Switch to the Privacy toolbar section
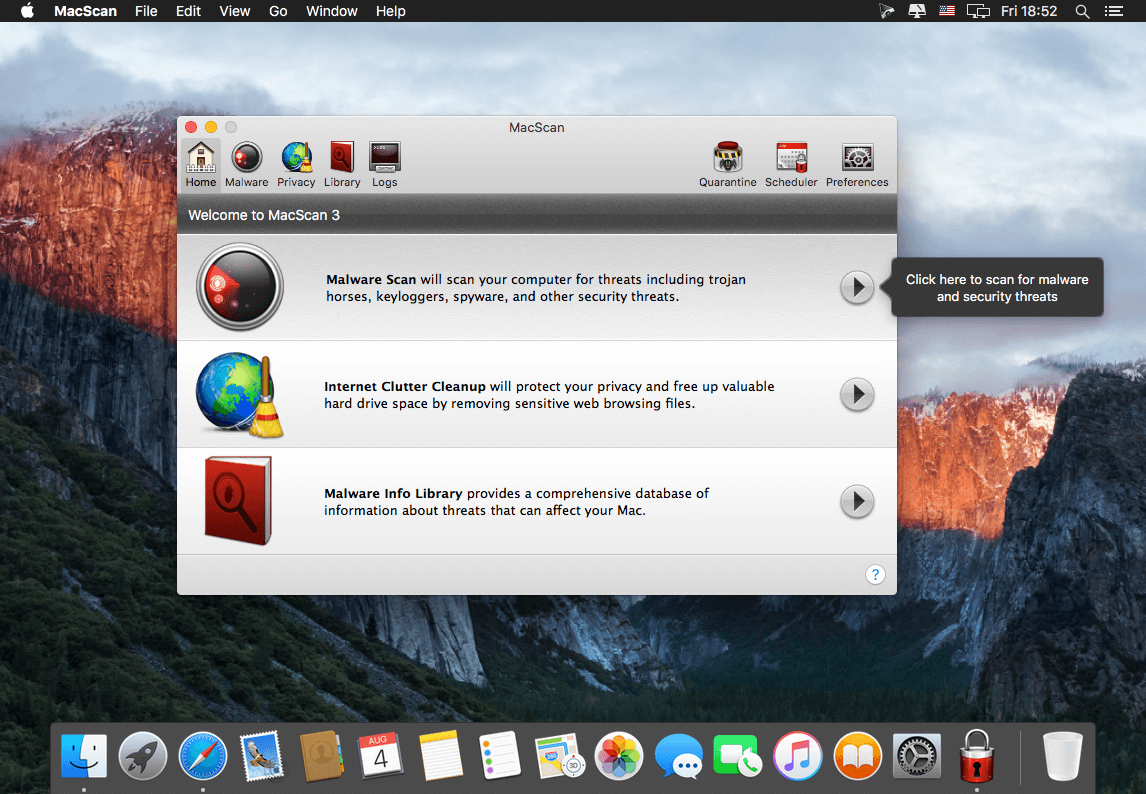 296,165
